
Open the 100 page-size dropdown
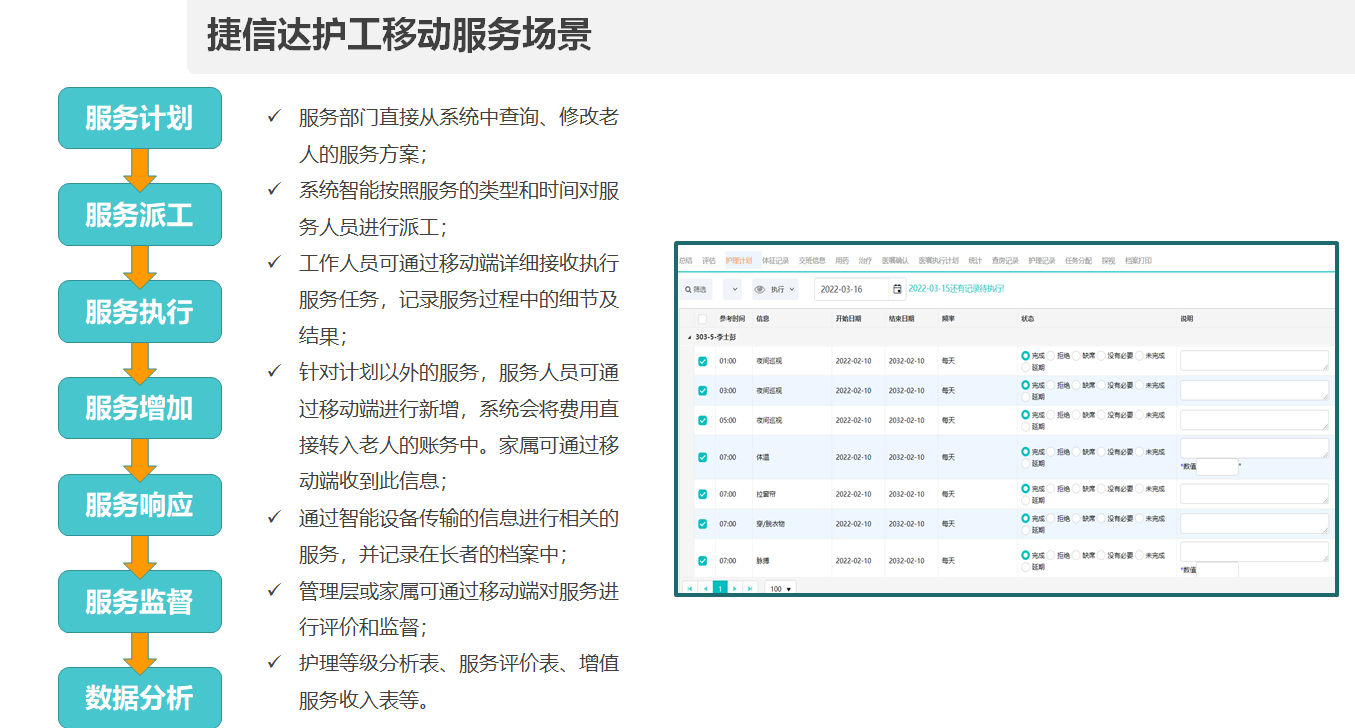(780, 589)
